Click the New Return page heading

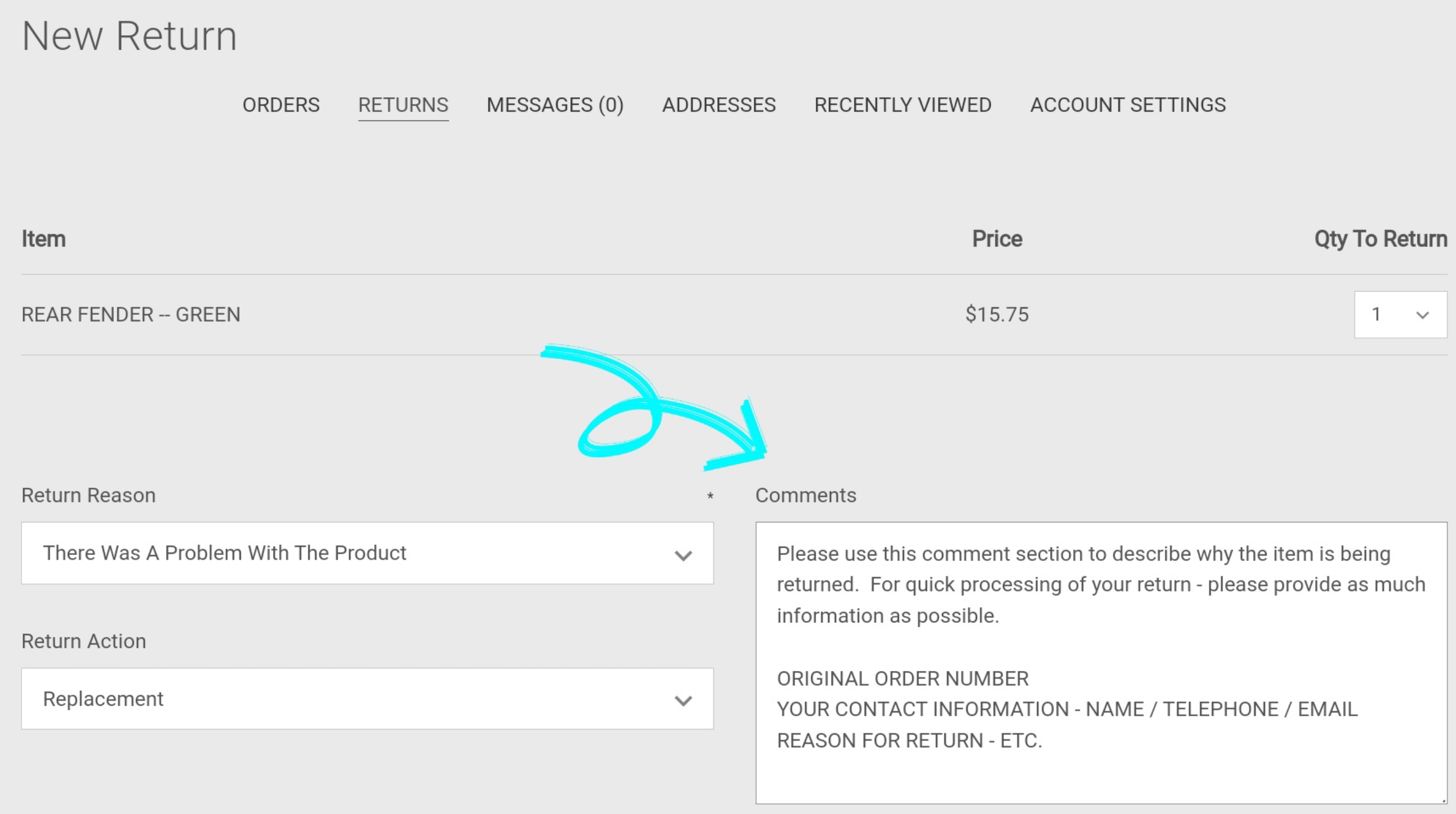(x=129, y=36)
